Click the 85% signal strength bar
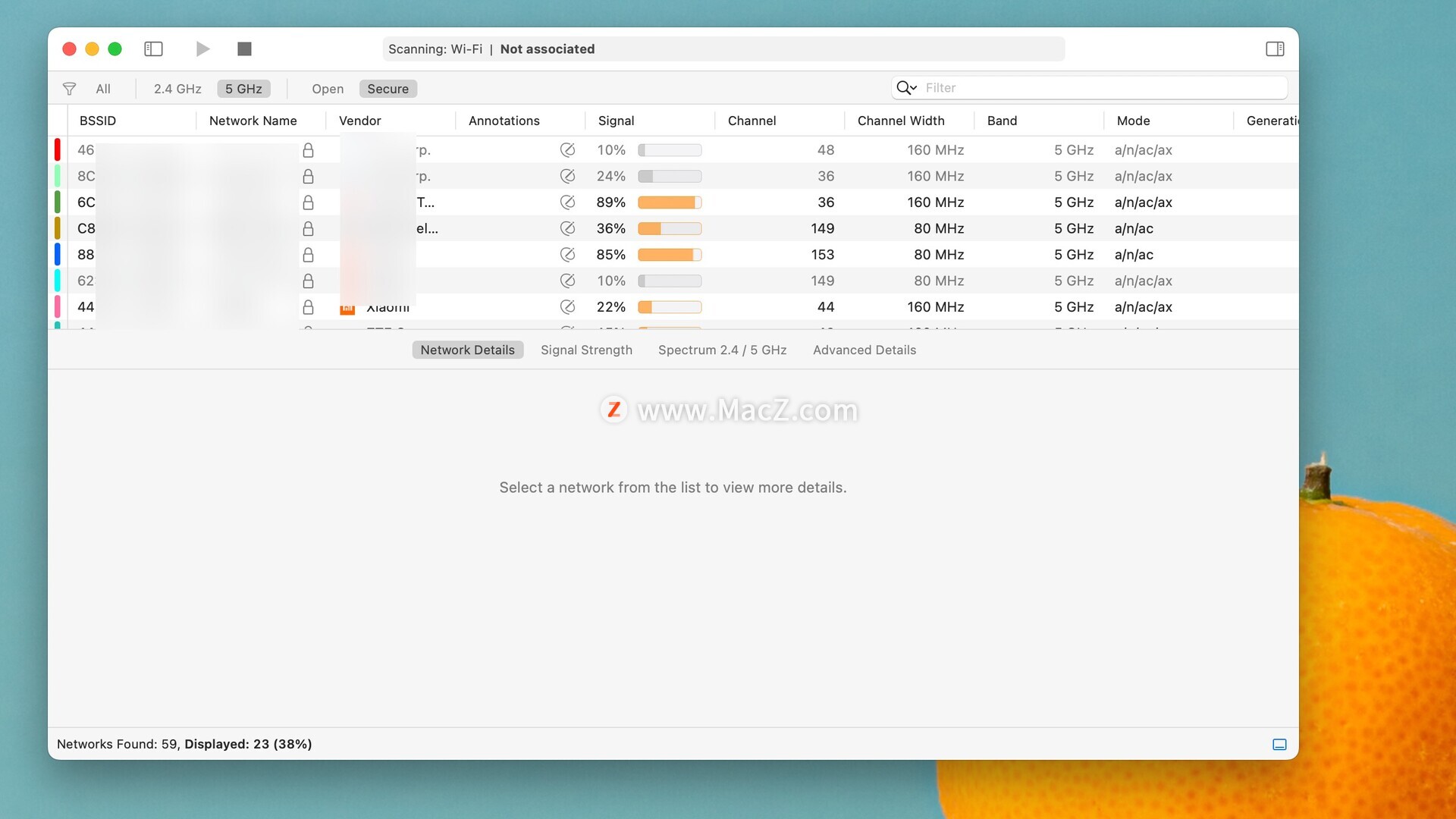The height and width of the screenshot is (819, 1456). 670,255
